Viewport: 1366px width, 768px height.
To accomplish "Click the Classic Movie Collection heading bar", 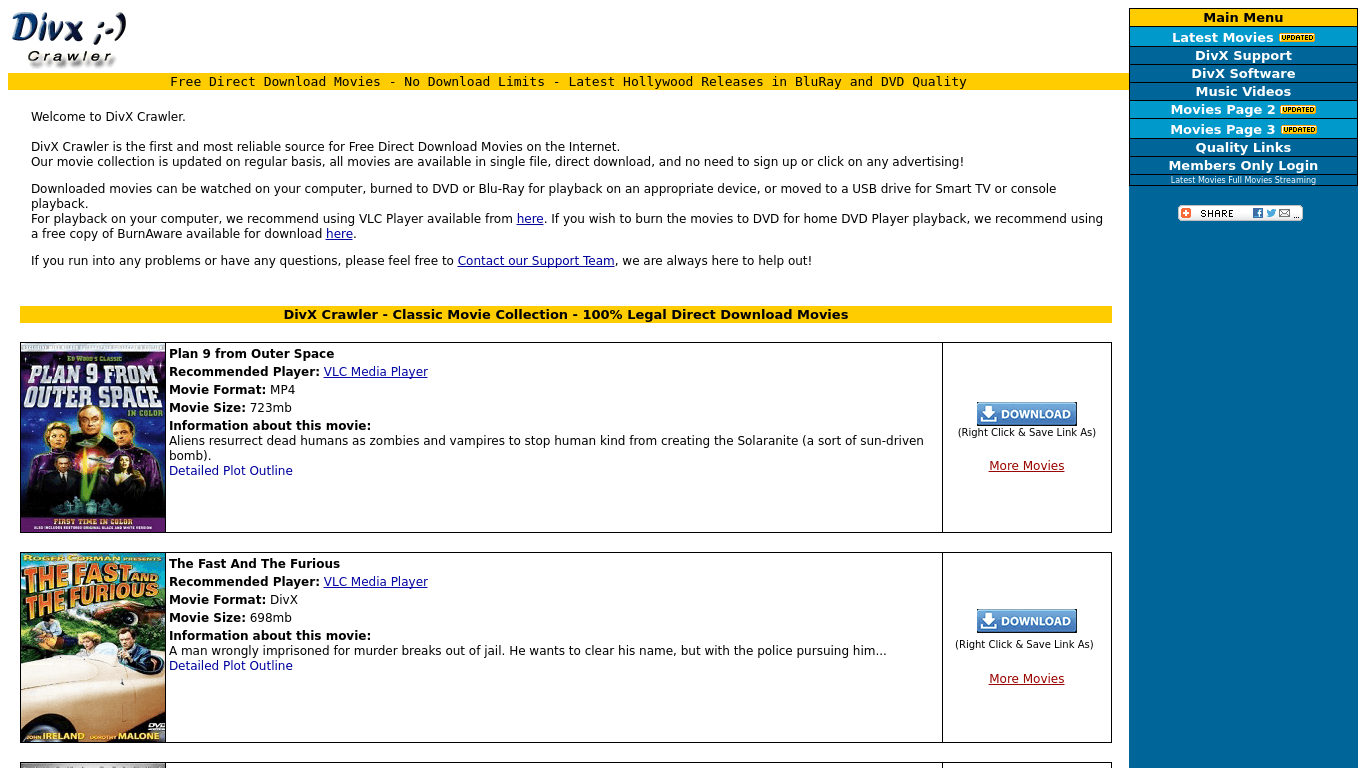I will click(566, 315).
